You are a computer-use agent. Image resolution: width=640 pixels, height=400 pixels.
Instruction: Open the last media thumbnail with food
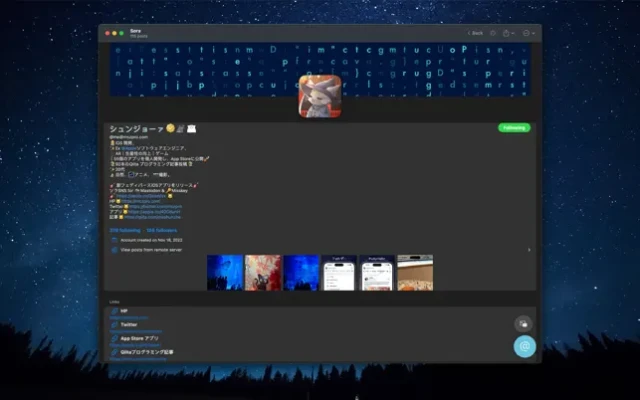pyautogui.click(x=415, y=273)
